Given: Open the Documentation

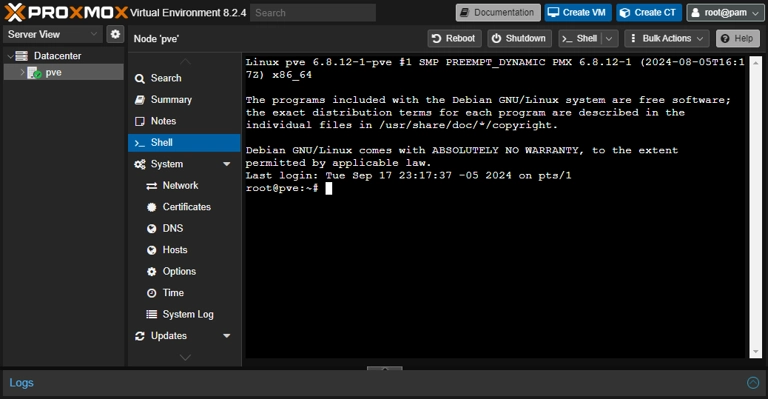Looking at the screenshot, I should click(x=498, y=13).
